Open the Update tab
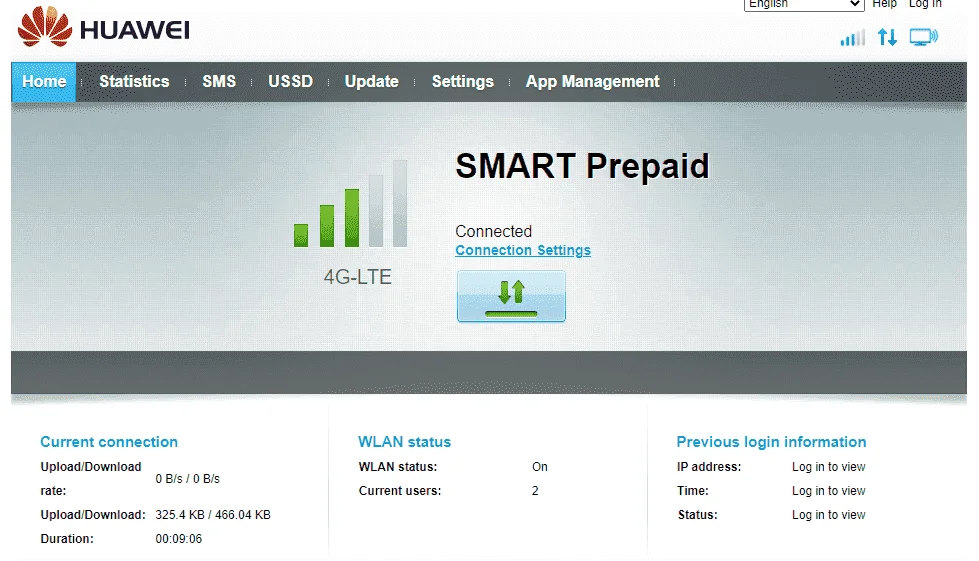Viewport: 979px width, 561px height. coord(371,82)
